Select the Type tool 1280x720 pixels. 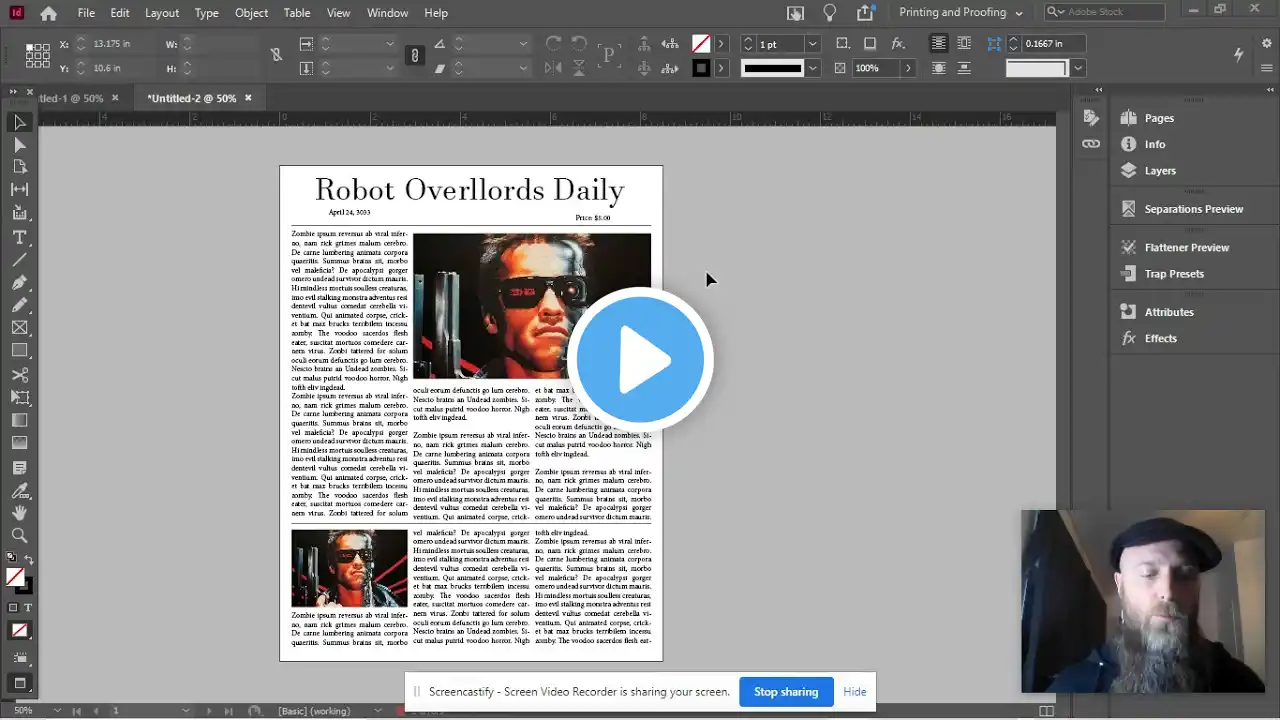19,237
